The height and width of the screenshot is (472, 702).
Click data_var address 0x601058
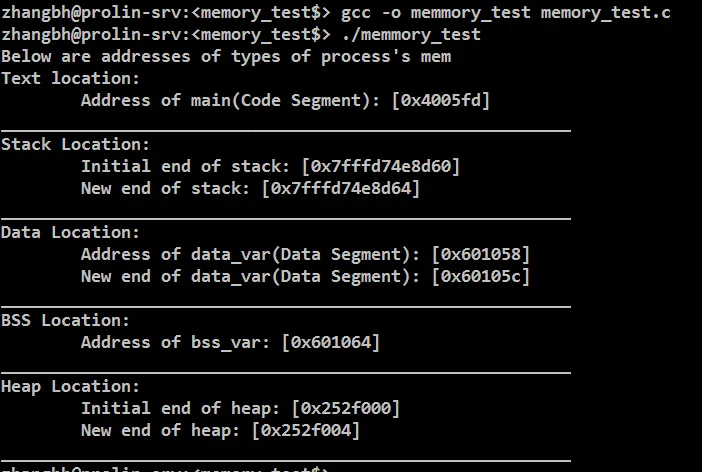click(480, 254)
